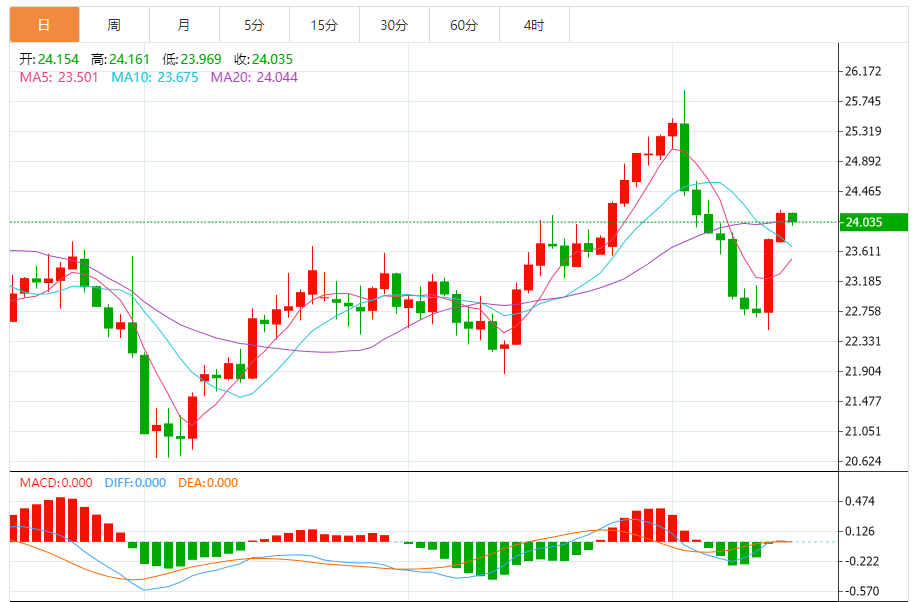The image size is (914, 602).
Task: Click the 23.611 price axis label
Action: 863,251
